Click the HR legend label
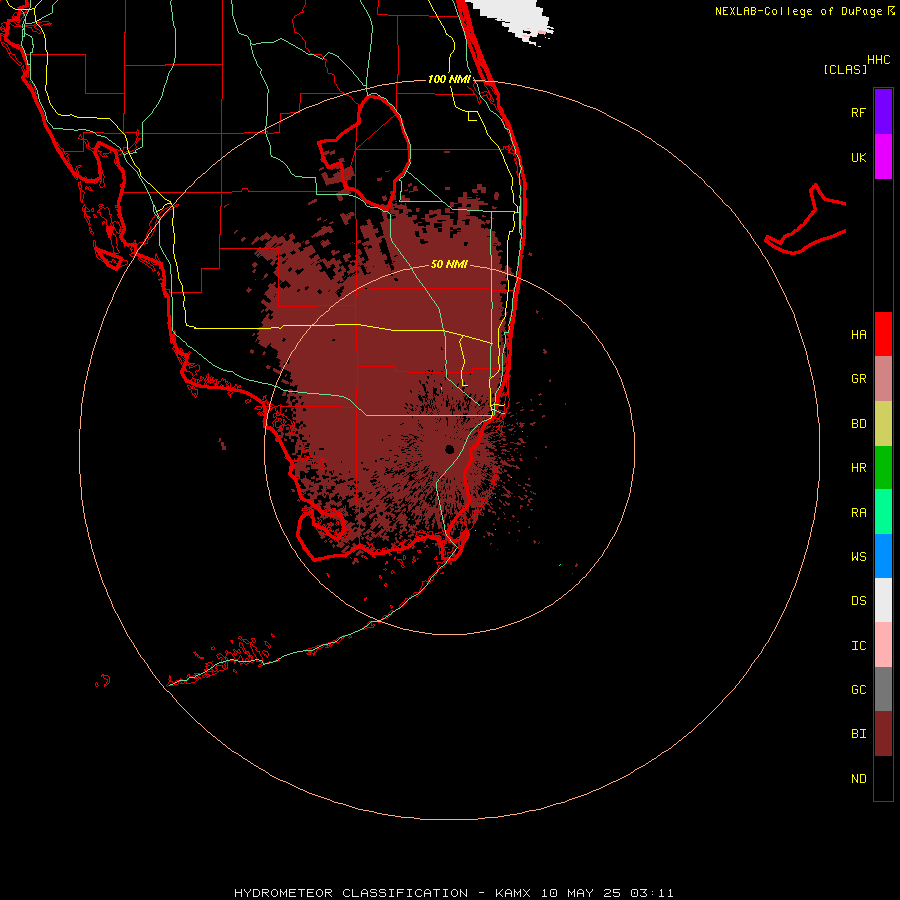900x900 pixels. [858, 468]
